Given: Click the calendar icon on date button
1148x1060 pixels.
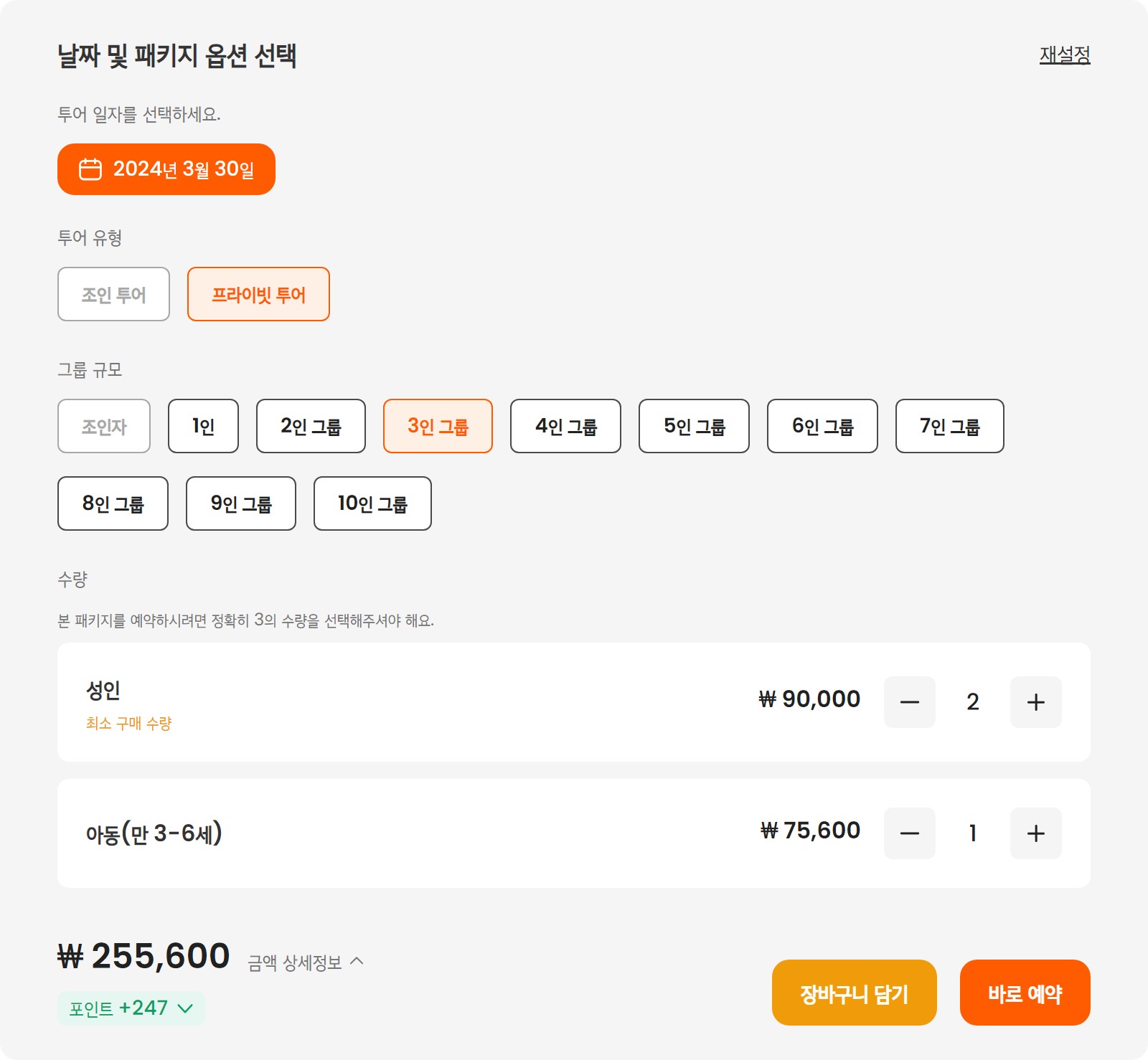Looking at the screenshot, I should pyautogui.click(x=90, y=169).
